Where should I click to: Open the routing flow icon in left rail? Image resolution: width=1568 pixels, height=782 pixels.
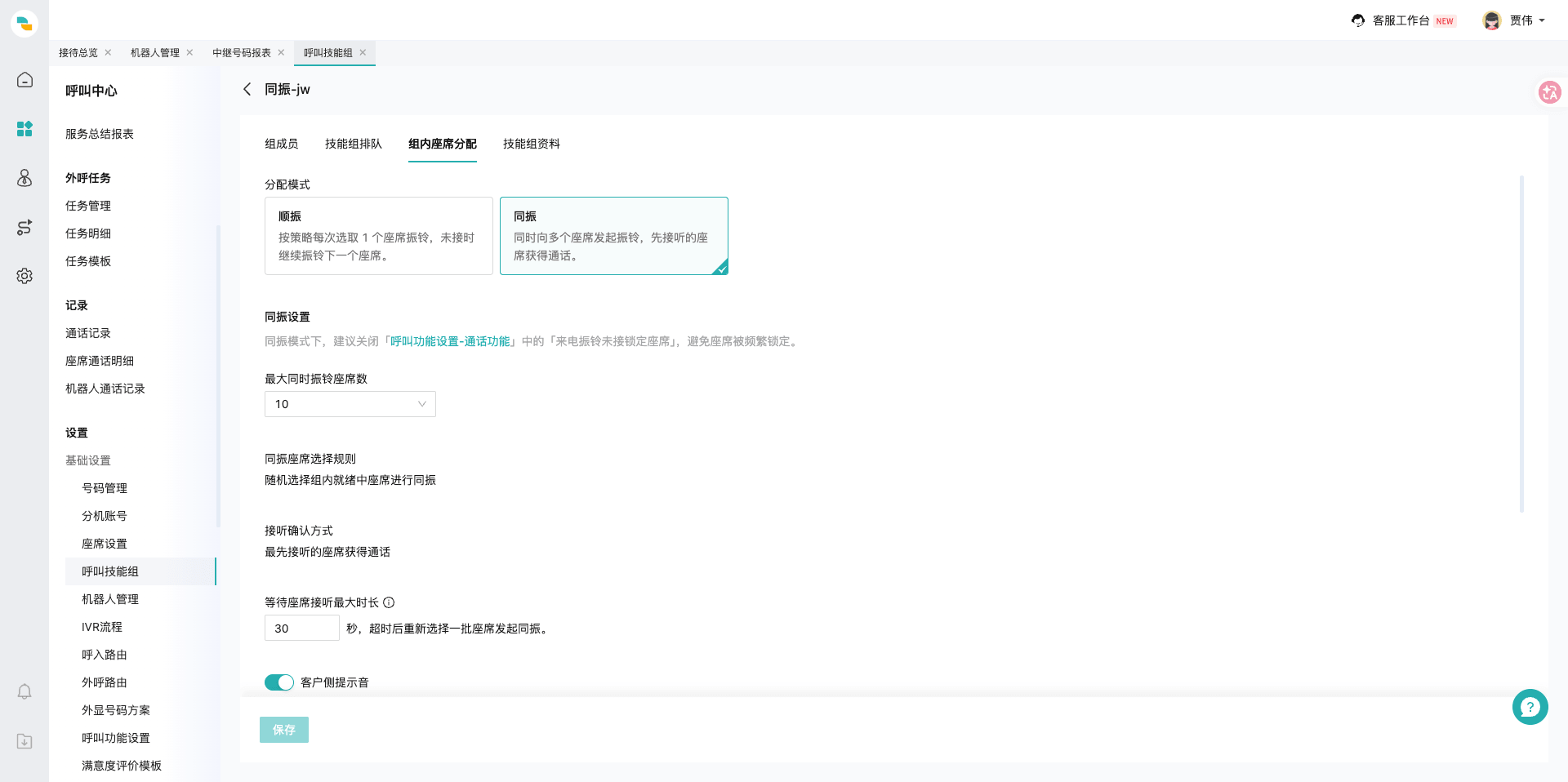click(x=24, y=227)
